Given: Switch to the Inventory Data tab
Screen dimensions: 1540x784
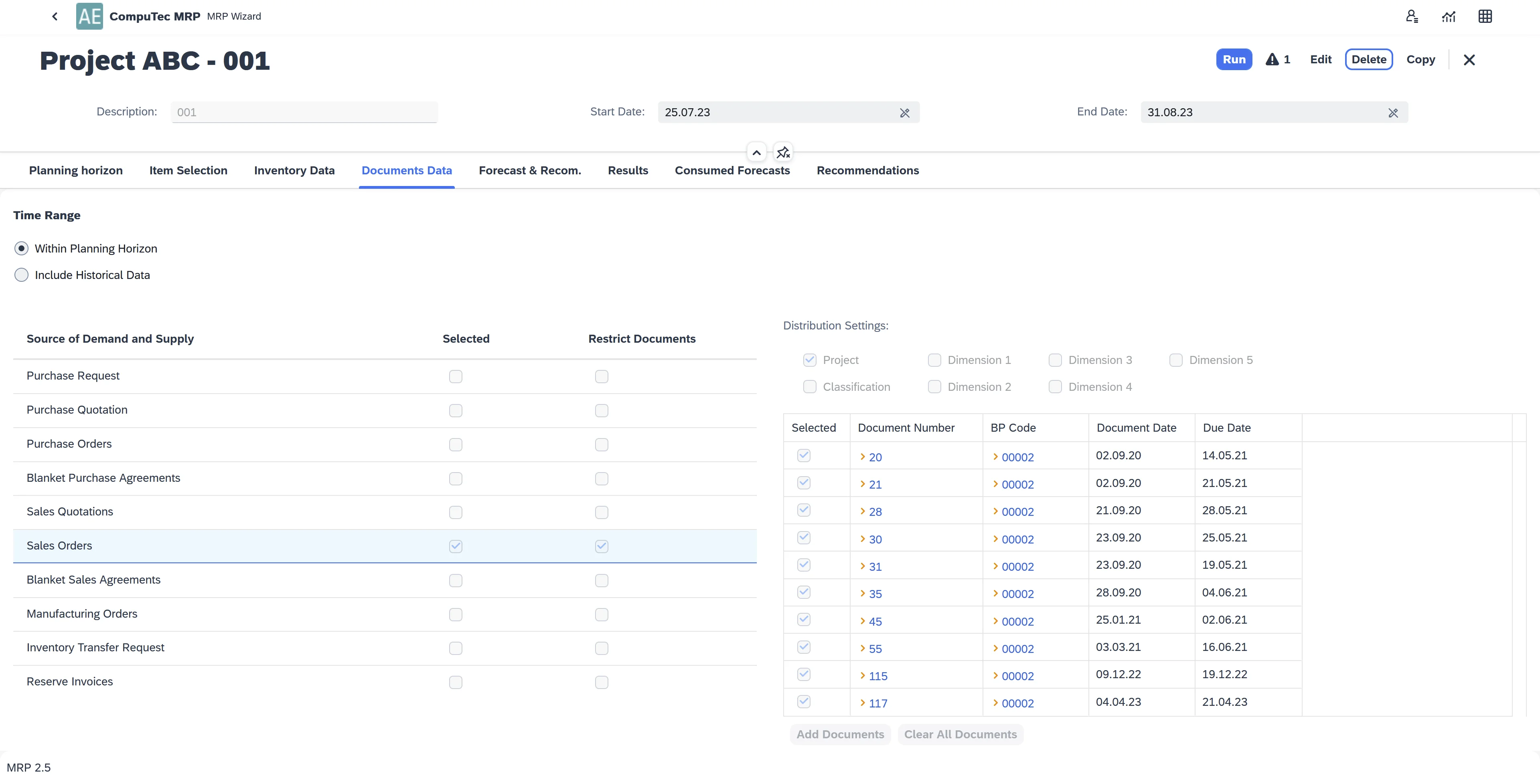Looking at the screenshot, I should 294,171.
